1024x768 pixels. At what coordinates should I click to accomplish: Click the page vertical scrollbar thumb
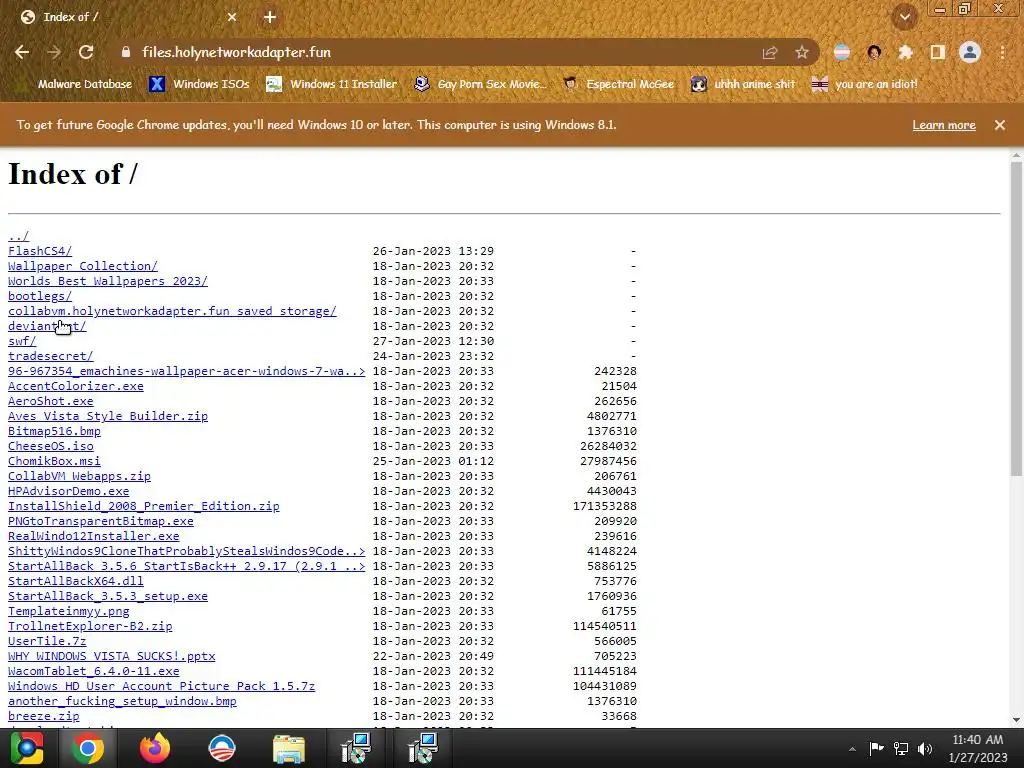pos(1016,319)
